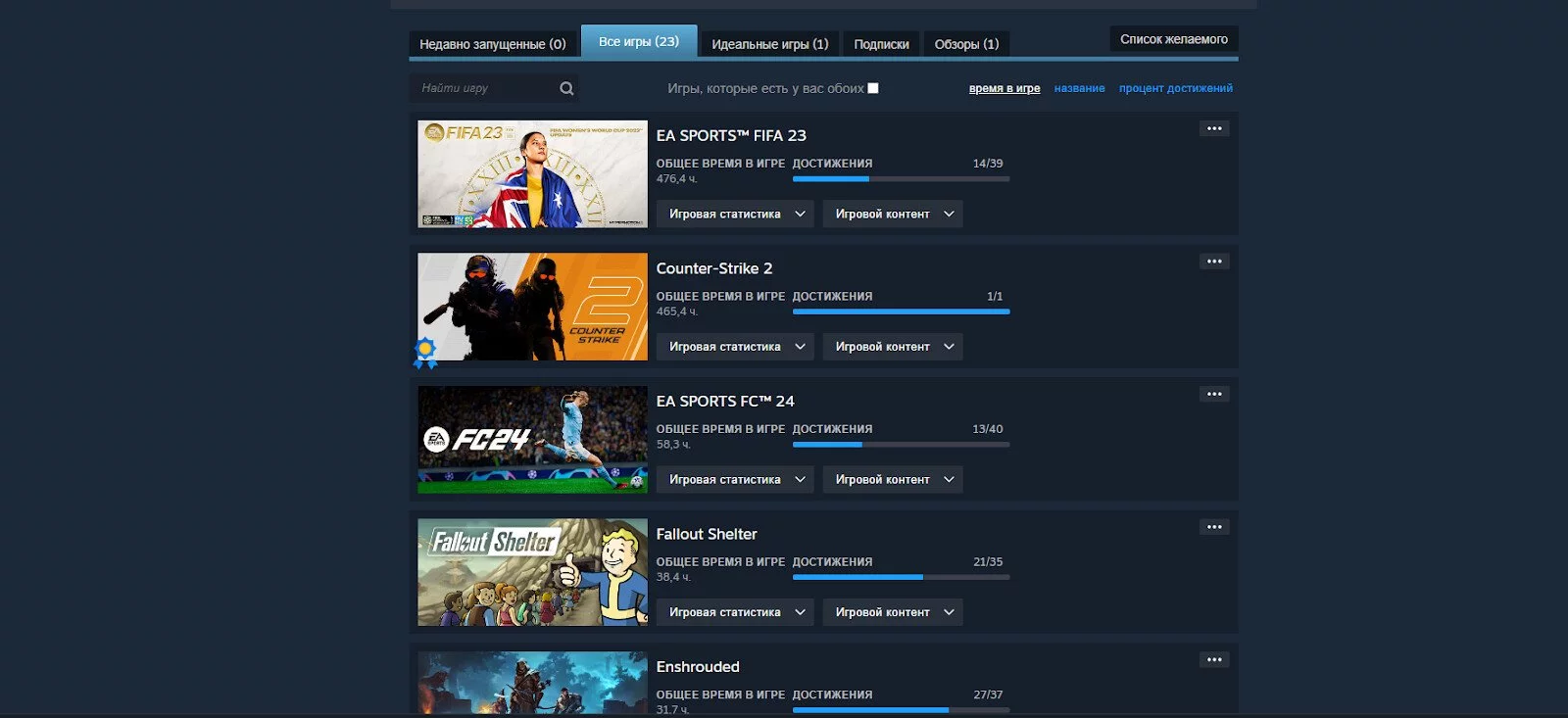Viewport: 1568px width, 718px height.
Task: Sort games by название link
Action: point(1079,88)
